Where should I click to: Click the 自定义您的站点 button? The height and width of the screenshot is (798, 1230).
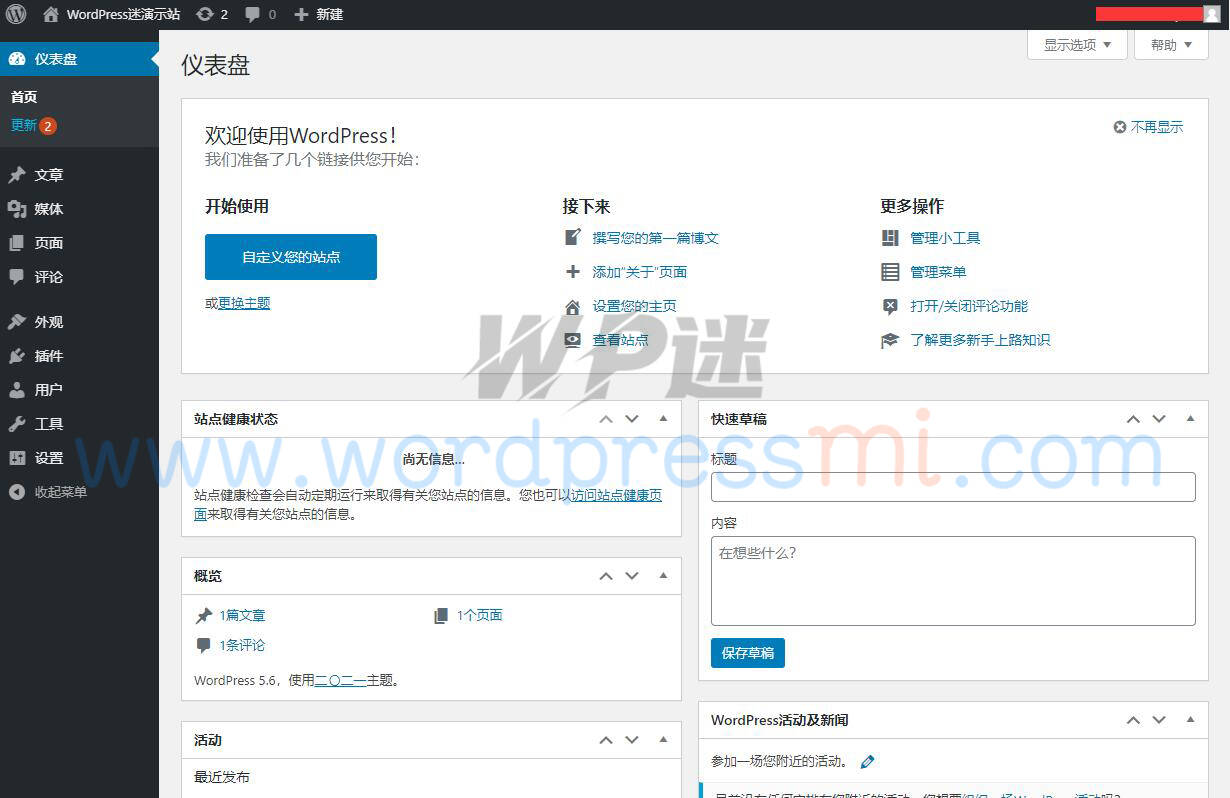(x=290, y=257)
